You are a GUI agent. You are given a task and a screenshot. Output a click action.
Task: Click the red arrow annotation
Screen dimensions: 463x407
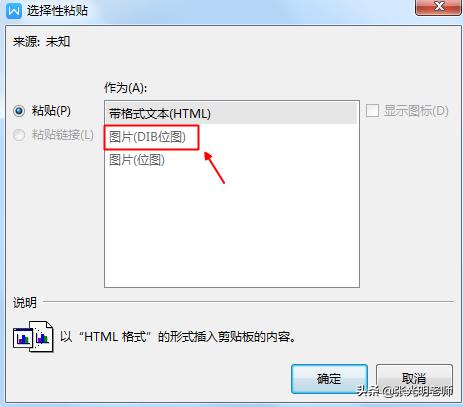(214, 168)
